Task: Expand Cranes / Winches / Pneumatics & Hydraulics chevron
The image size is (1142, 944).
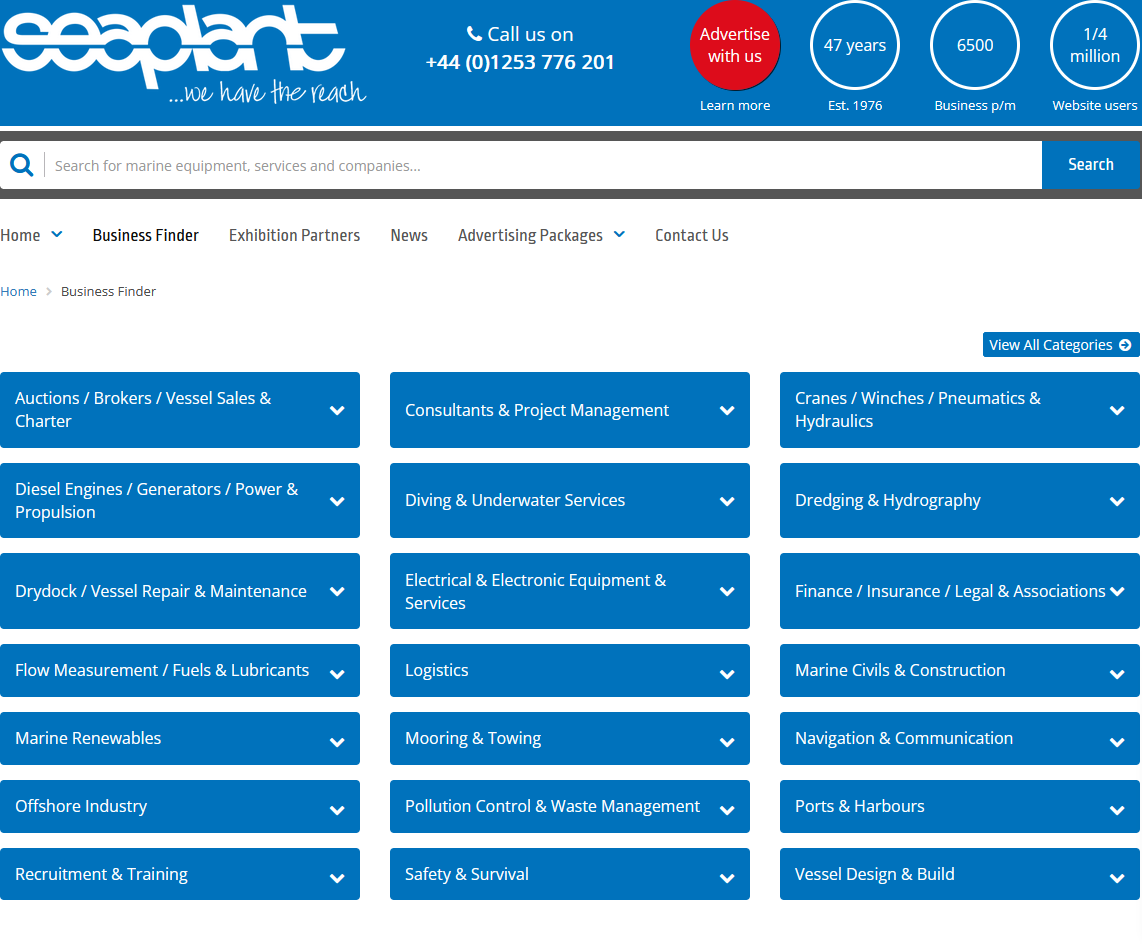Action: 1117,410
